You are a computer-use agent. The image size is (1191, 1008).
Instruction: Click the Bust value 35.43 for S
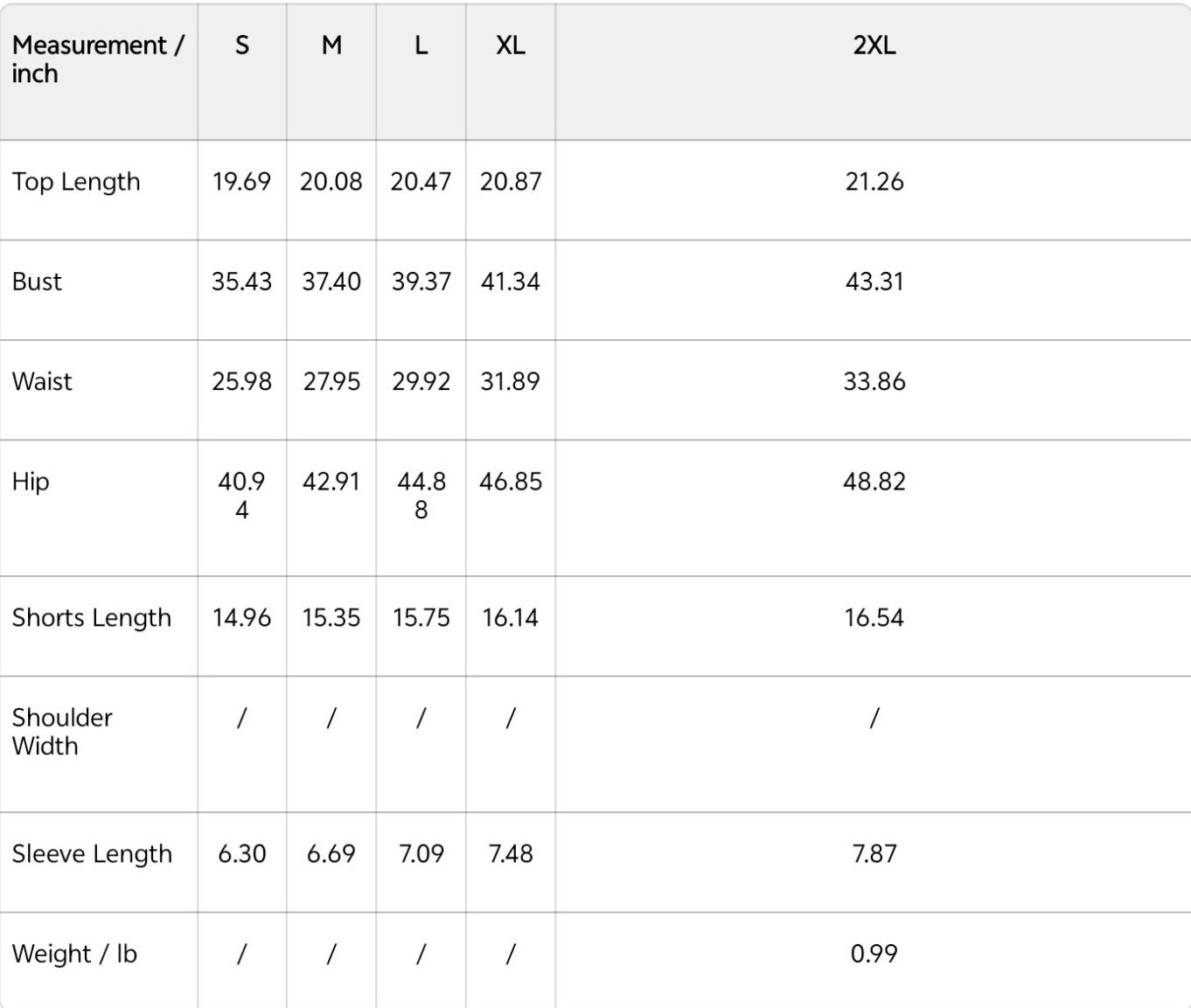(x=242, y=282)
